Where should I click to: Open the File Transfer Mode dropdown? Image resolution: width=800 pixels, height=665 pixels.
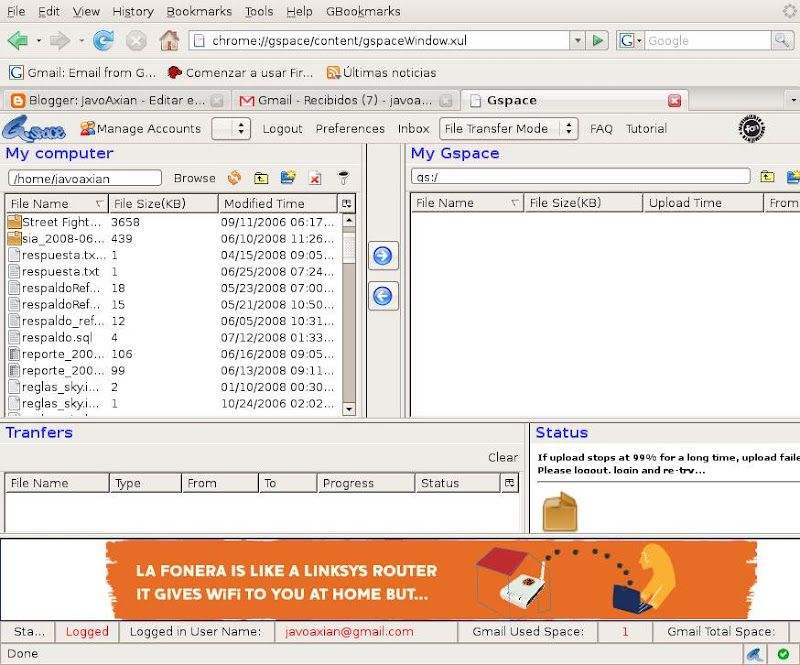point(509,129)
